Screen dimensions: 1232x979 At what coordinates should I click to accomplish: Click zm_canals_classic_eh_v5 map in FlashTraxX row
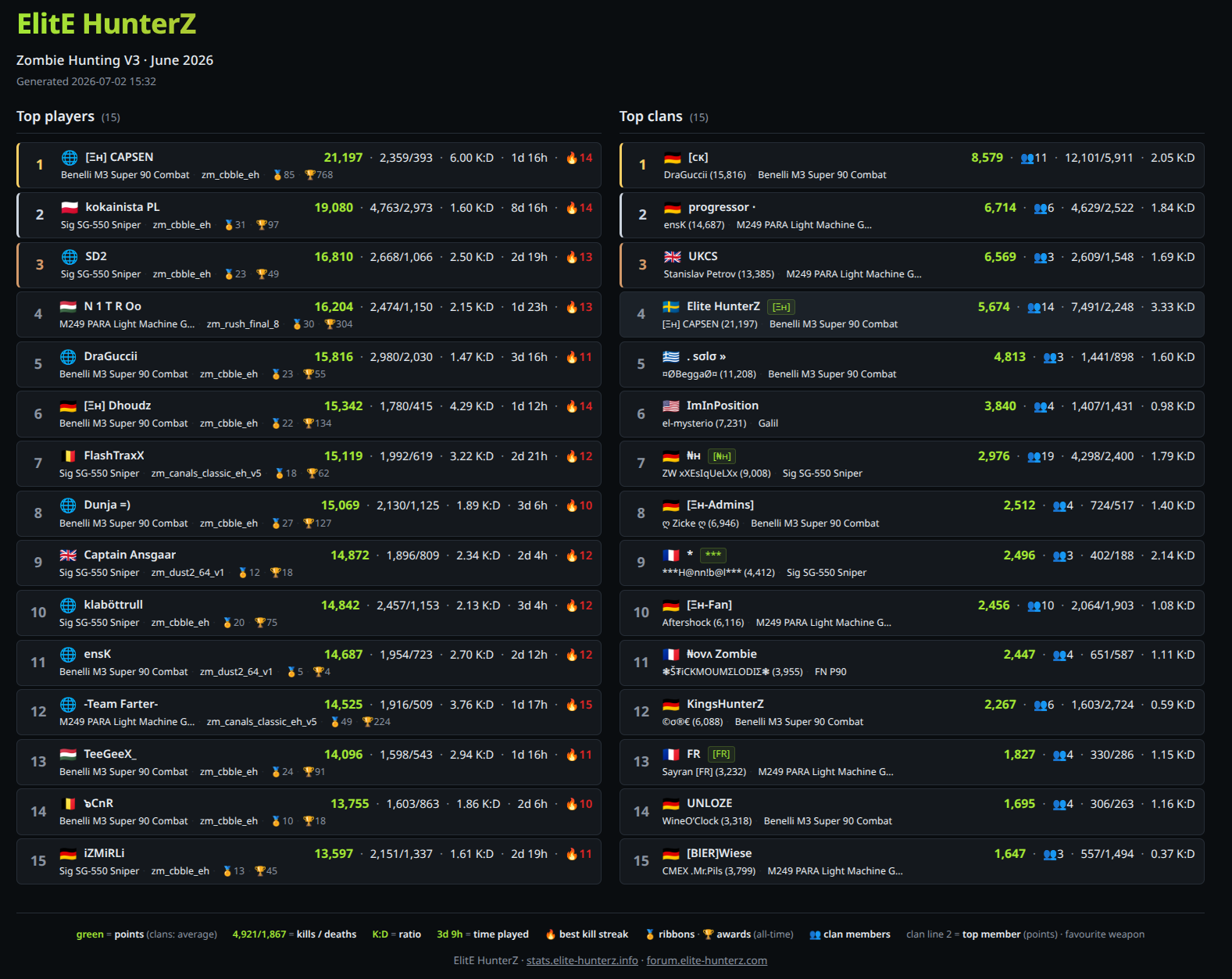click(x=206, y=473)
